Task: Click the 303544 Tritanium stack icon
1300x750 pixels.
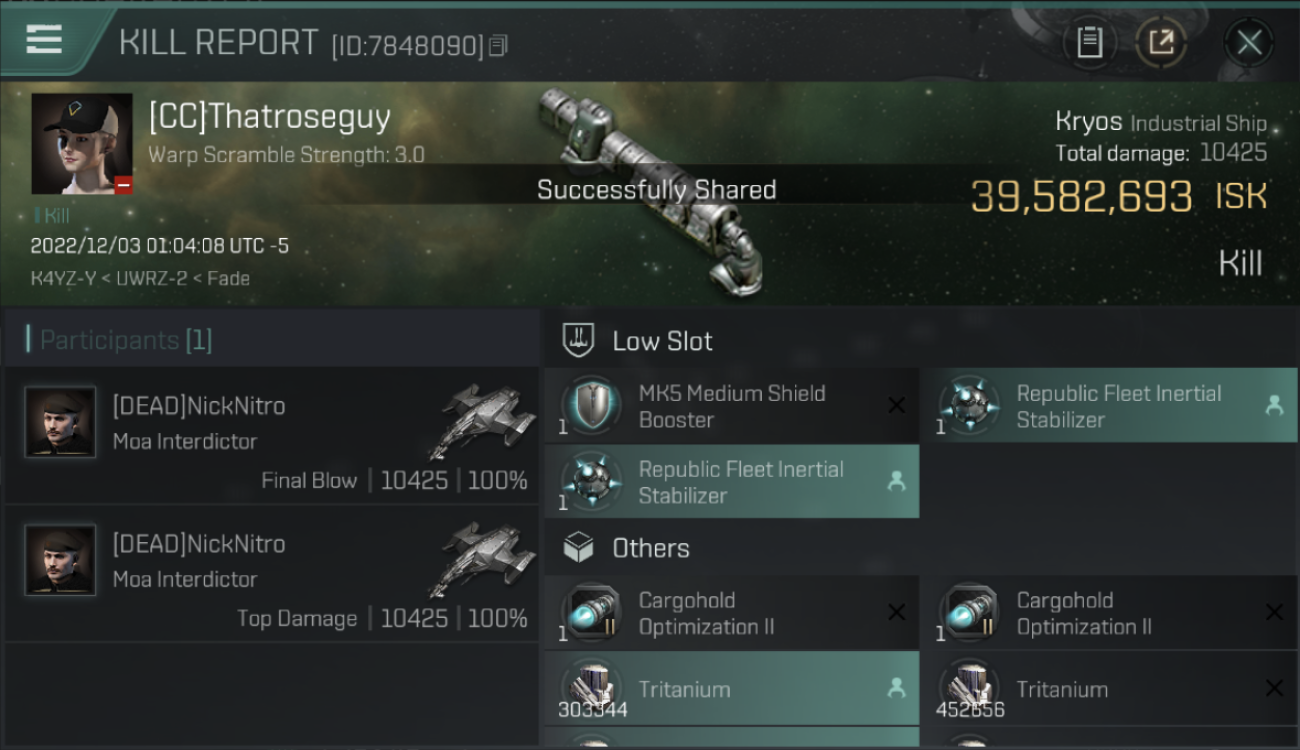Action: pyautogui.click(x=591, y=689)
